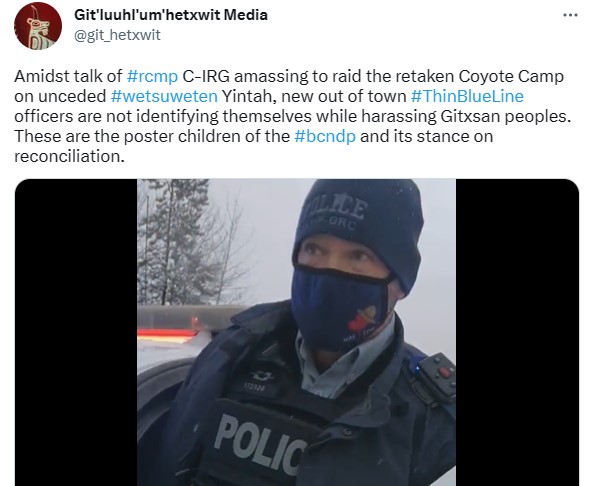Open the #rcmp hashtag link
The image size is (593, 486).
(x=152, y=76)
